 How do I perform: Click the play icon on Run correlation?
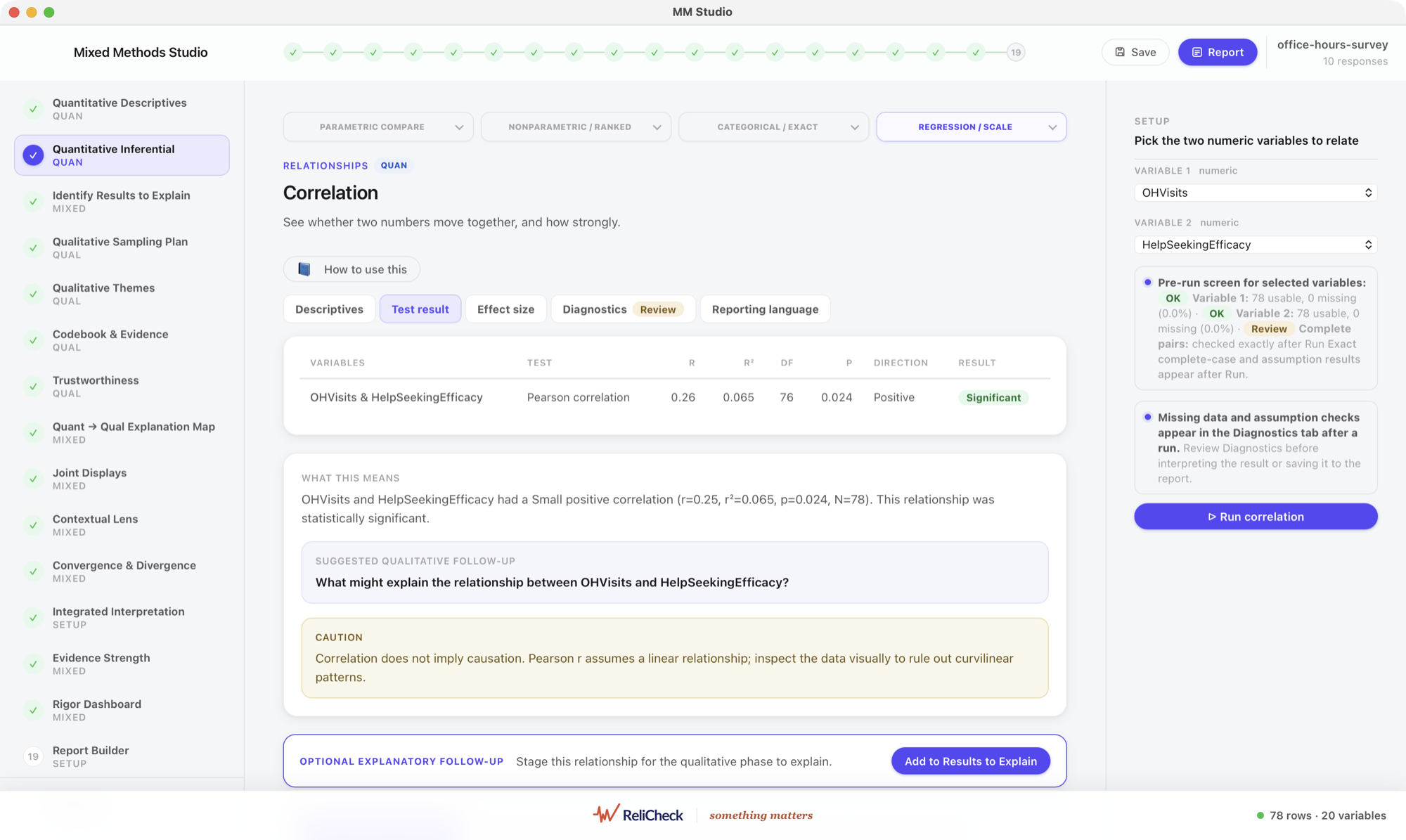pyautogui.click(x=1212, y=517)
